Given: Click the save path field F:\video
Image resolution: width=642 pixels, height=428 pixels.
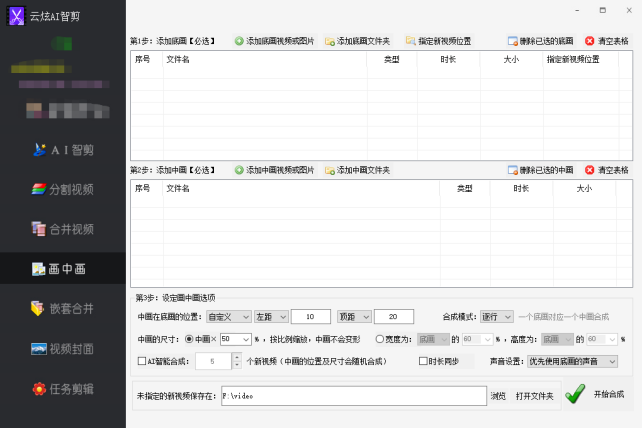Looking at the screenshot, I should [354, 396].
